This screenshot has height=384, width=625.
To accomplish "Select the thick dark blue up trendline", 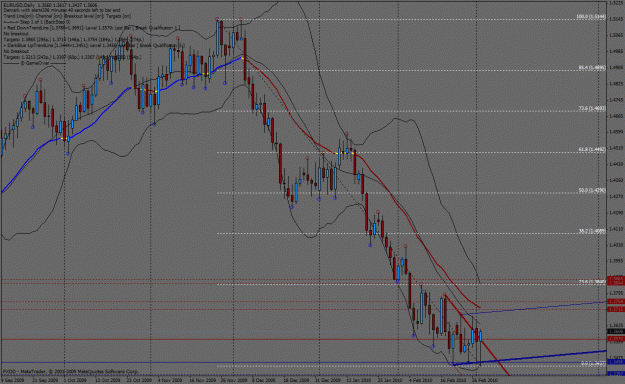I will click(x=529, y=358).
